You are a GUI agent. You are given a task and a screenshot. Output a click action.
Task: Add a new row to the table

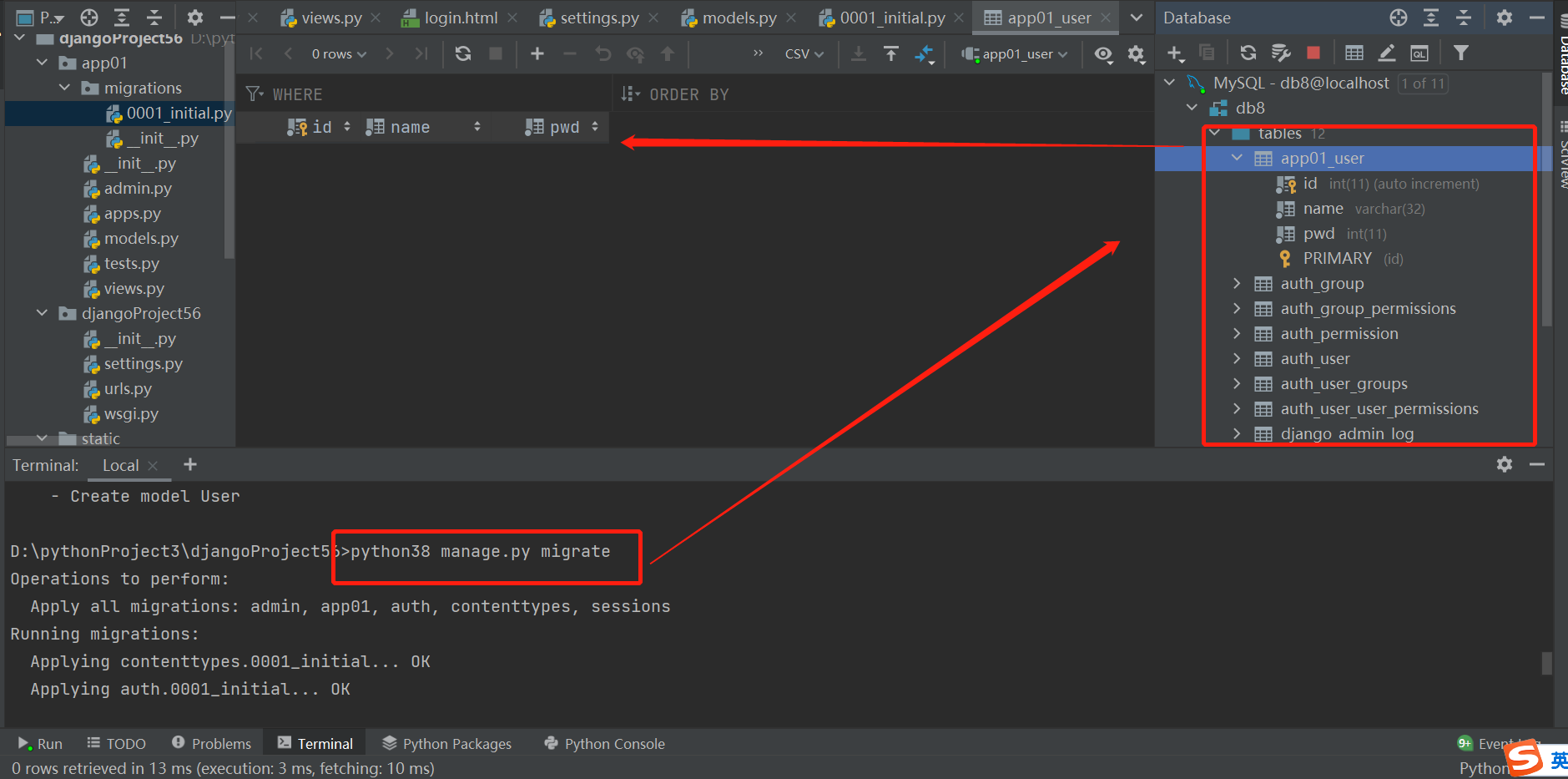[x=537, y=54]
